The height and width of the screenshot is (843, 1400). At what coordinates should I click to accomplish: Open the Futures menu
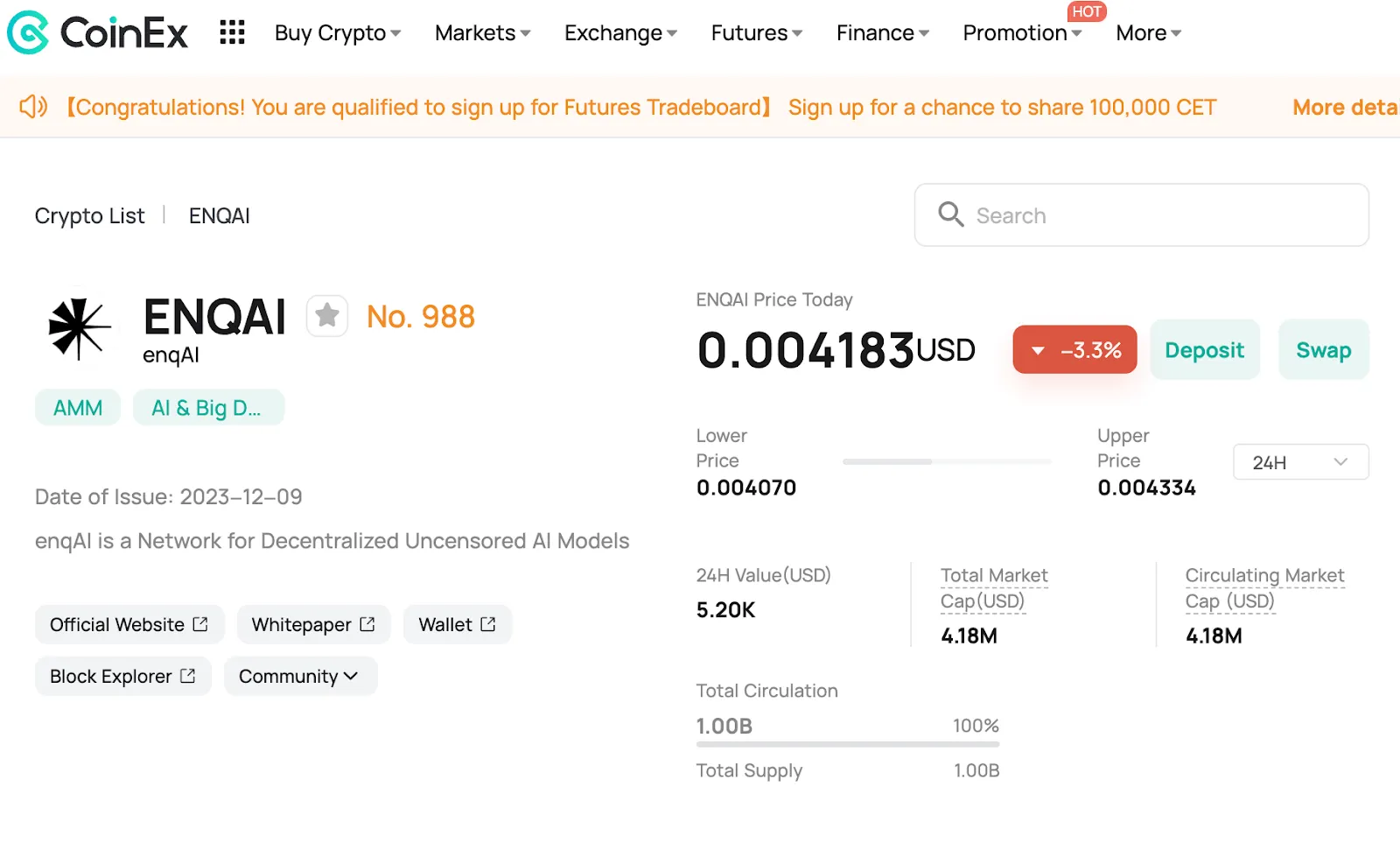tap(757, 33)
